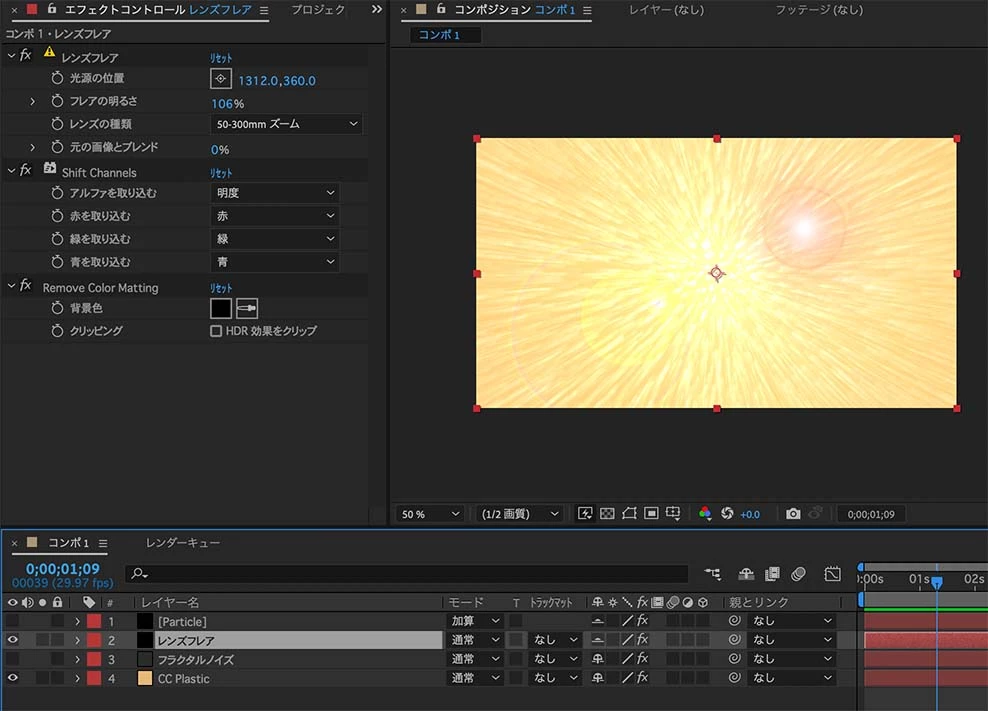Toggle stopwatch for 背景色
The width and height of the screenshot is (988, 711).
(x=57, y=308)
